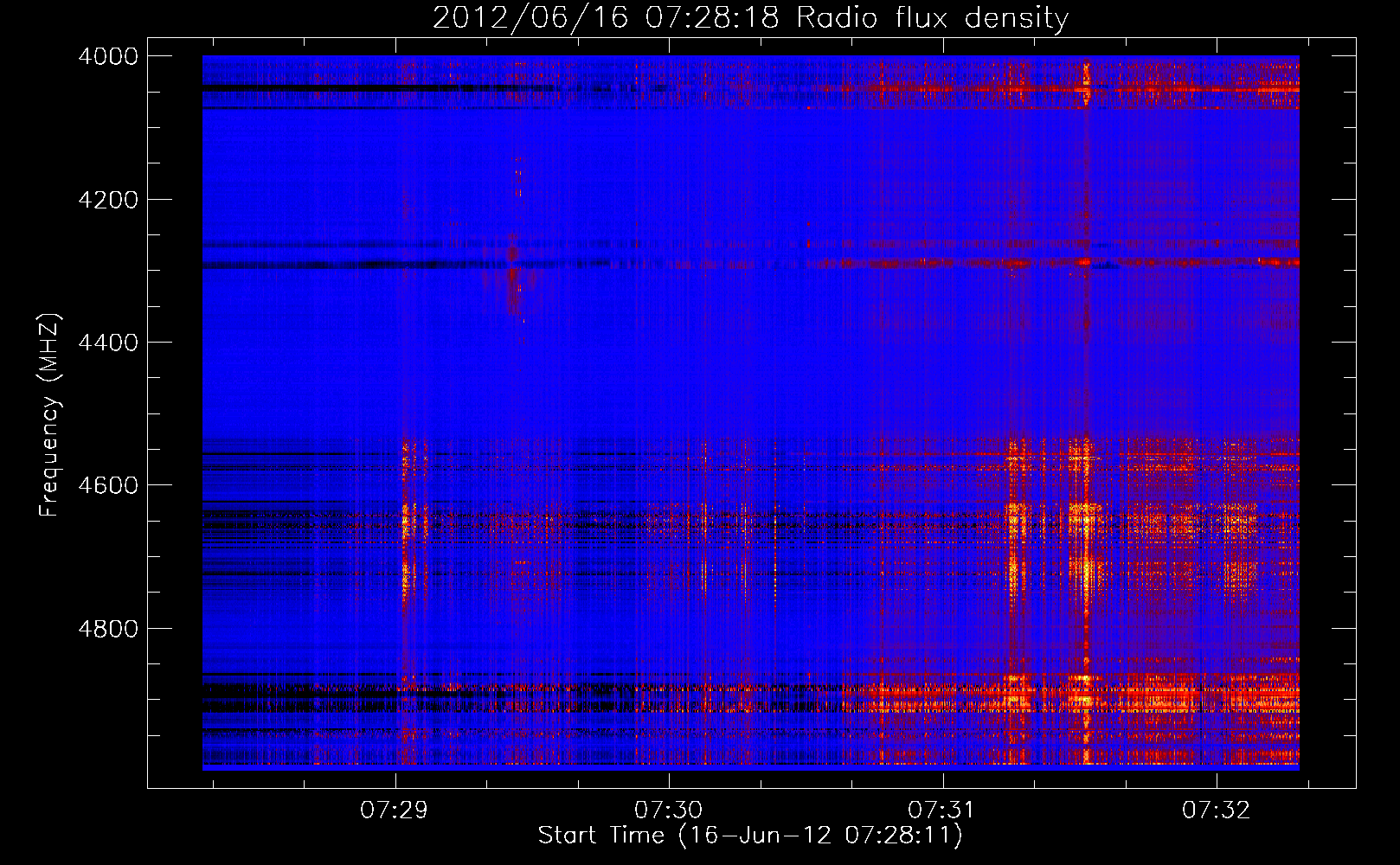Click the 07:32 time tick label
Screen dimensions: 1400x865
click(x=1217, y=811)
